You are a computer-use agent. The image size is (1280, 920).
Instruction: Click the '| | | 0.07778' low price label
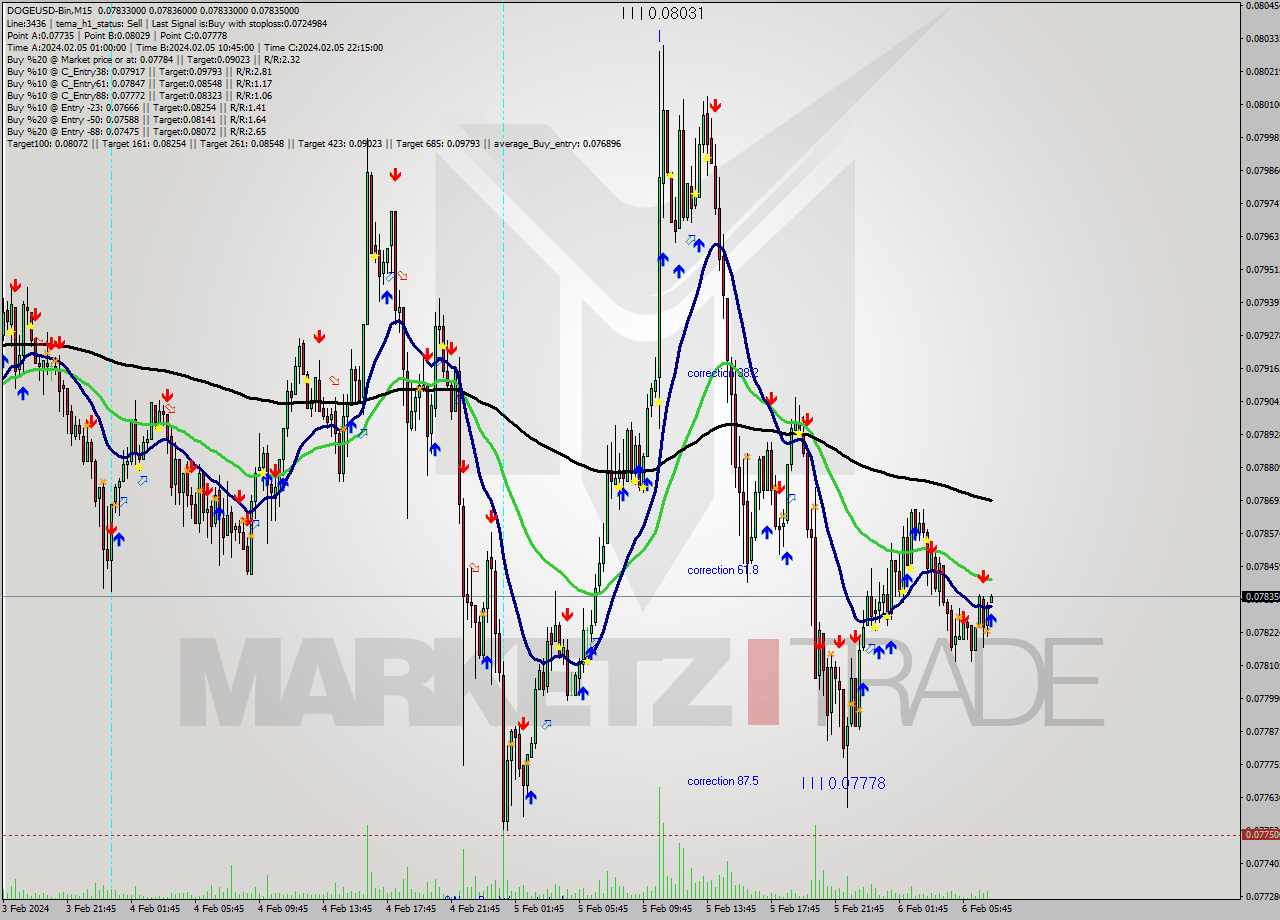tap(843, 783)
